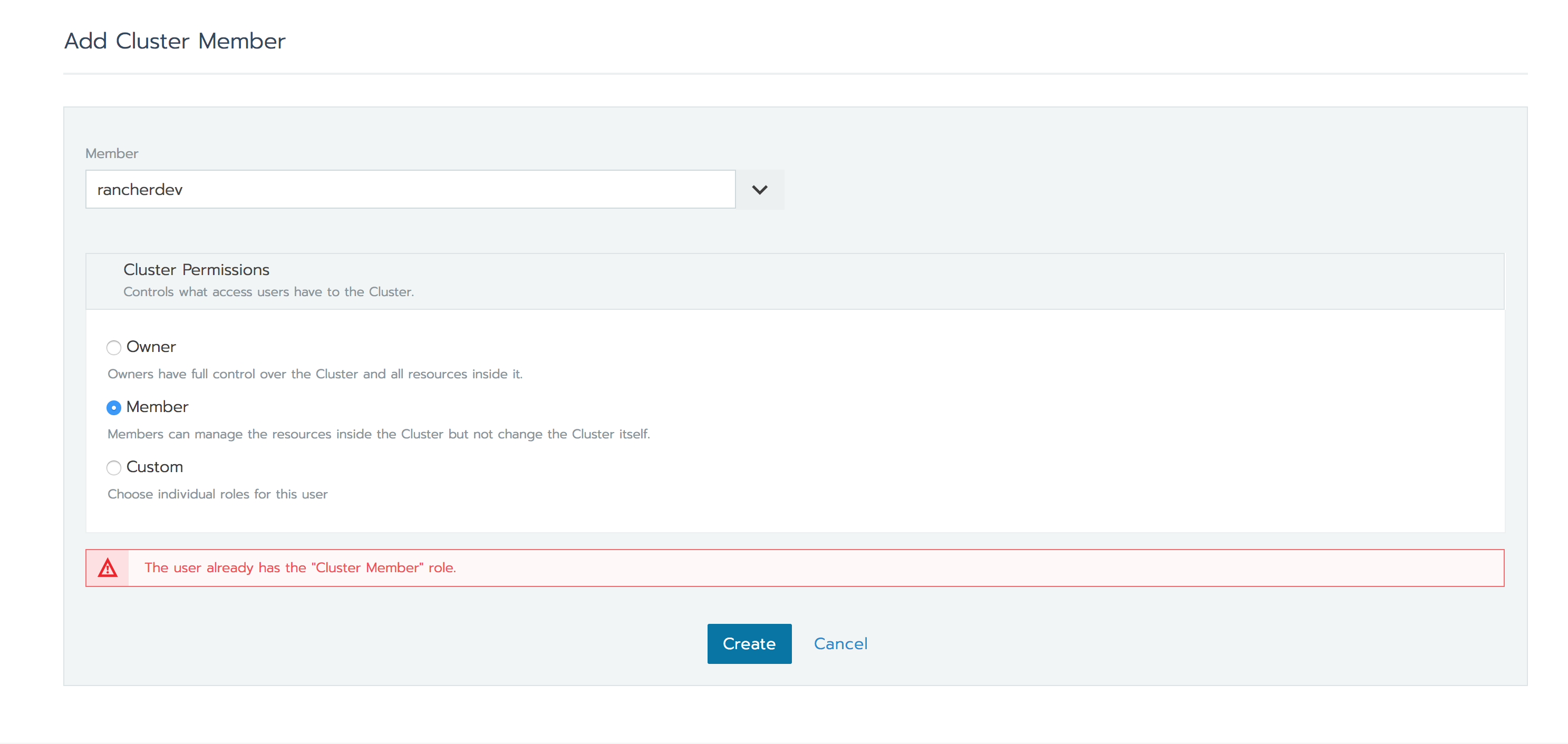Choose the Custom radio button
The width and height of the screenshot is (1568, 744).
click(113, 468)
